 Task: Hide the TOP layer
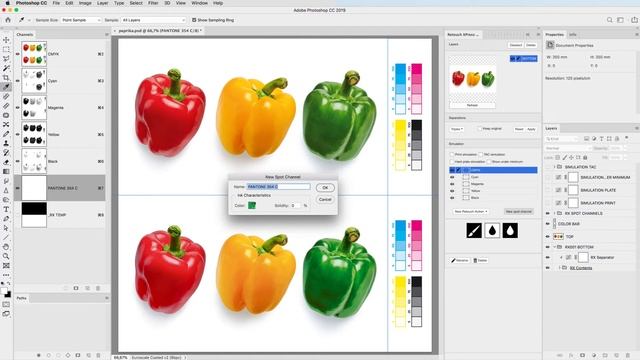(x=548, y=236)
